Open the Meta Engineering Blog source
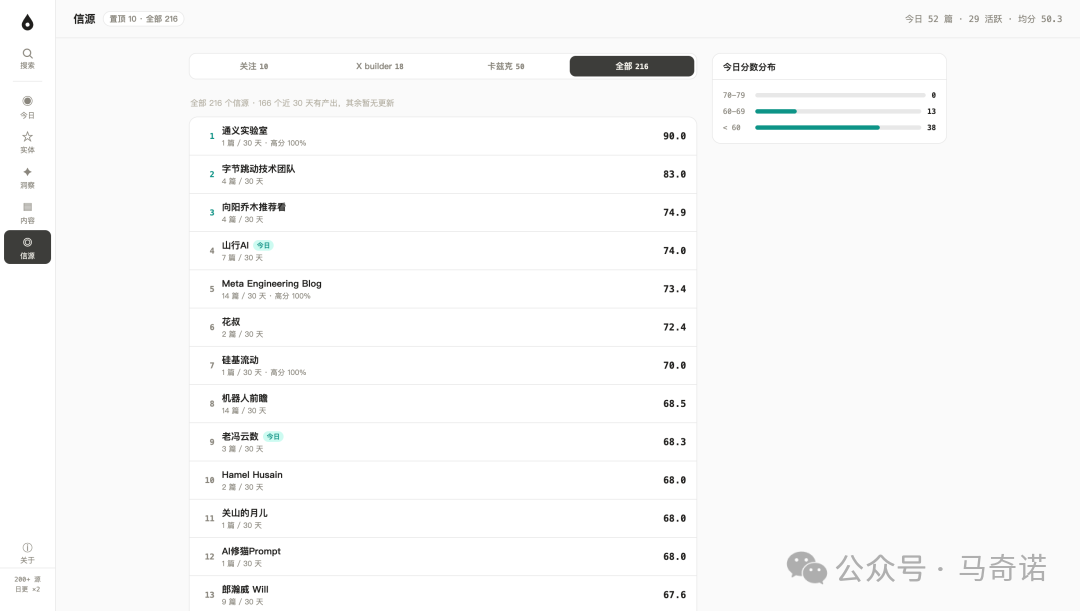 click(443, 289)
